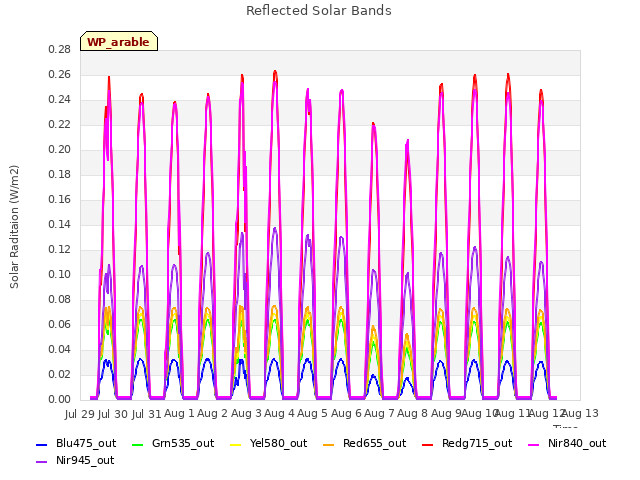
Task: Click the Aug 2 x-axis date label
Action: pos(212,413)
